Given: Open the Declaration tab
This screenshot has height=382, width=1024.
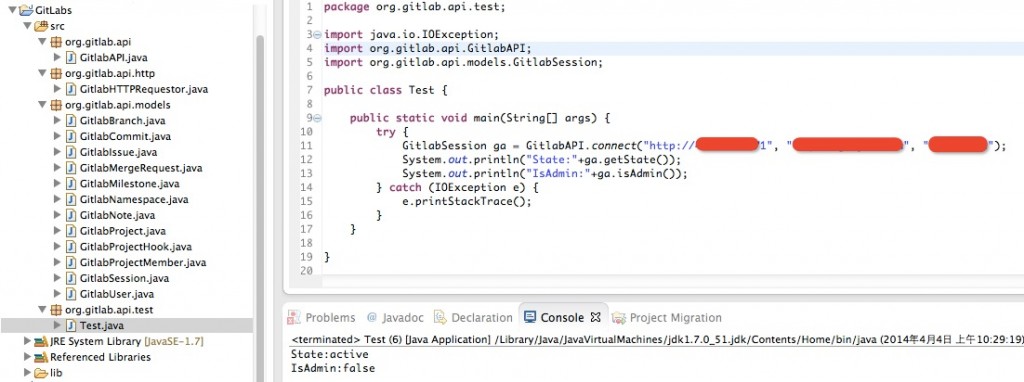Looking at the screenshot, I should [473, 318].
